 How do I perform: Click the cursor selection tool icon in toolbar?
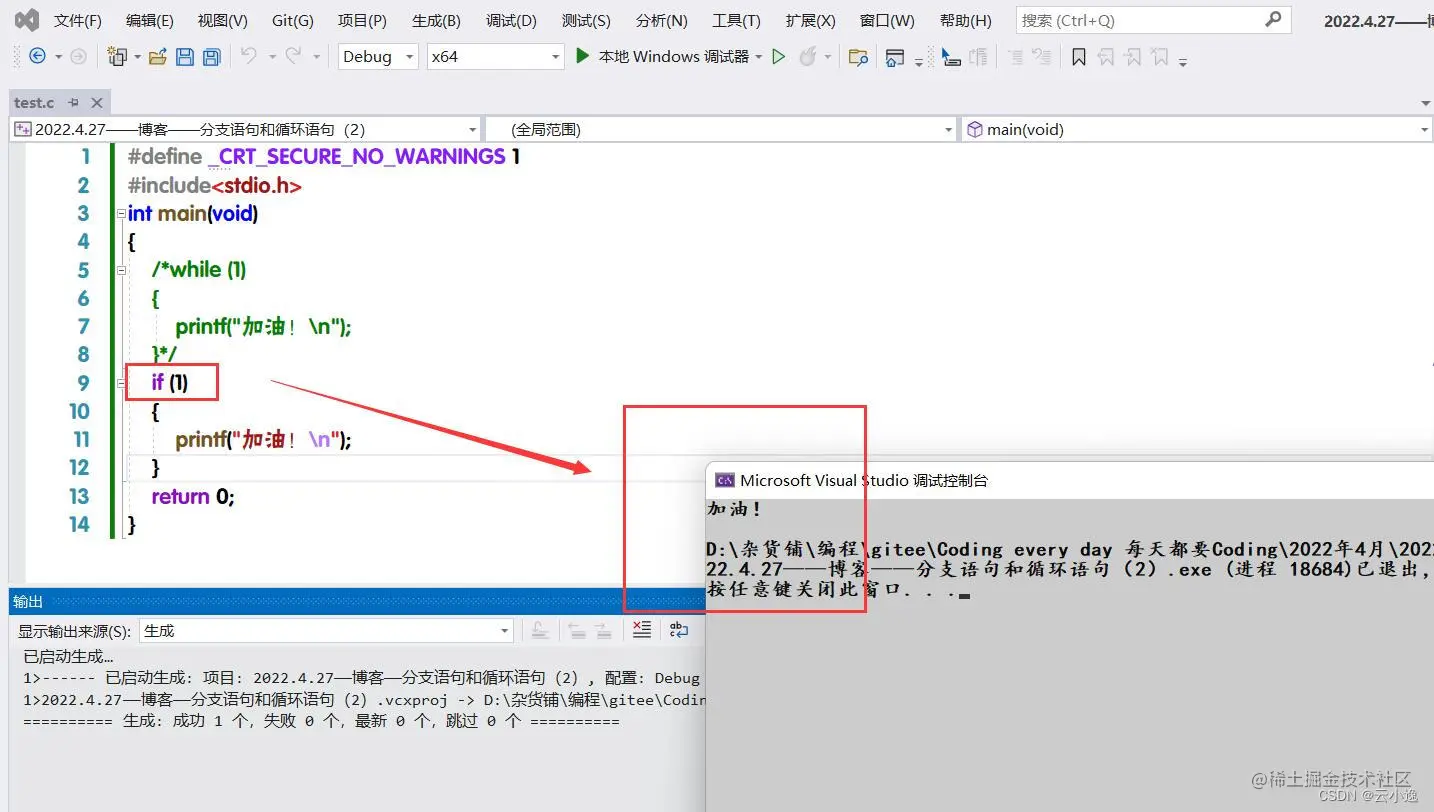(x=951, y=57)
